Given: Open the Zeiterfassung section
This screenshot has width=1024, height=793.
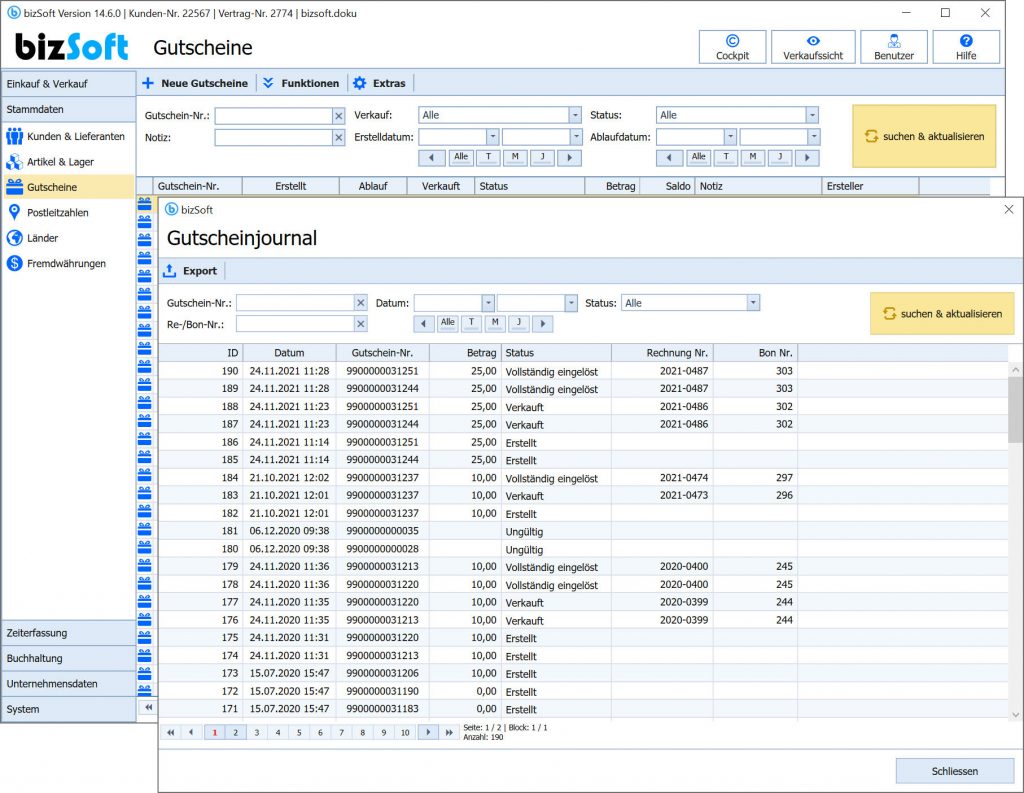Looking at the screenshot, I should coord(68,633).
